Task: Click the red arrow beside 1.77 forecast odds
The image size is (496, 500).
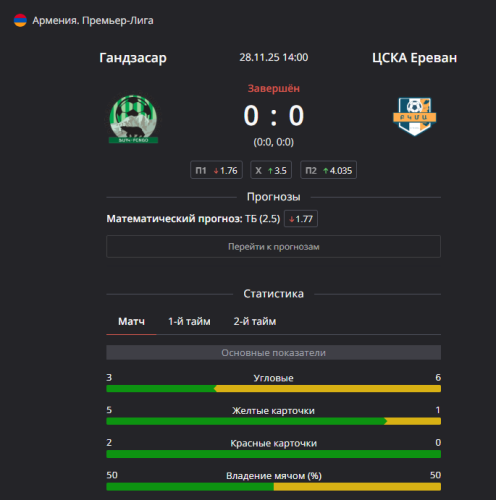Action: pyautogui.click(x=292, y=219)
